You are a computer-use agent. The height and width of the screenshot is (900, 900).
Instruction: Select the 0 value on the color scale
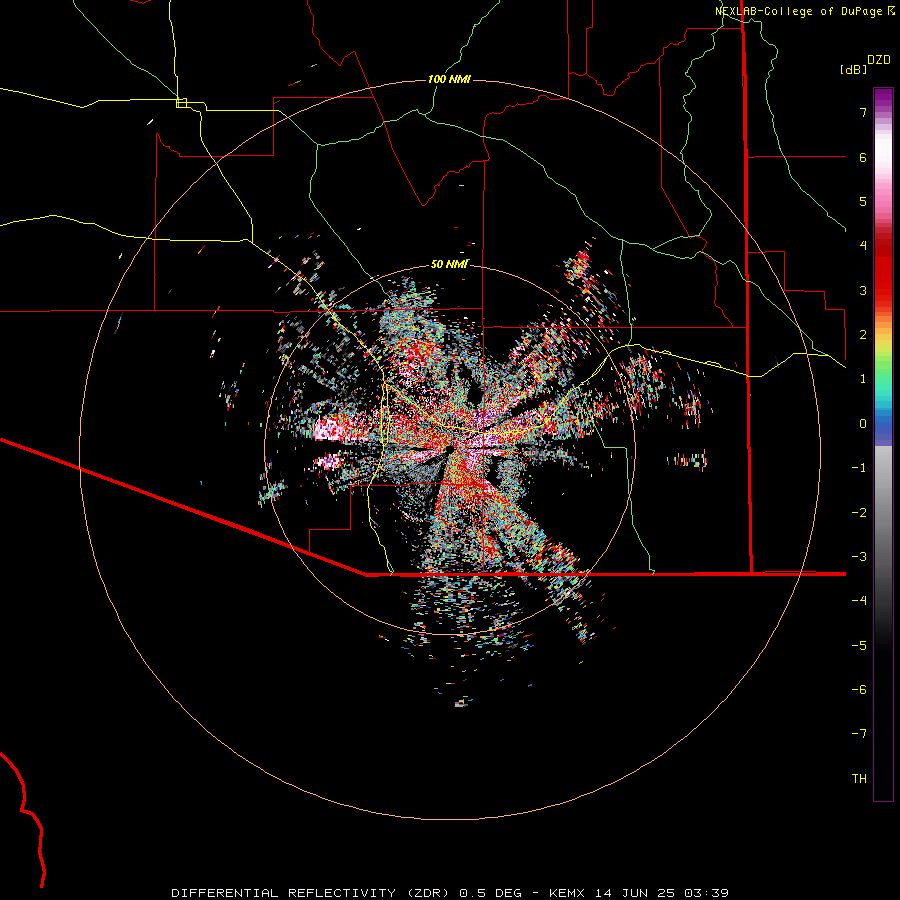coord(863,424)
